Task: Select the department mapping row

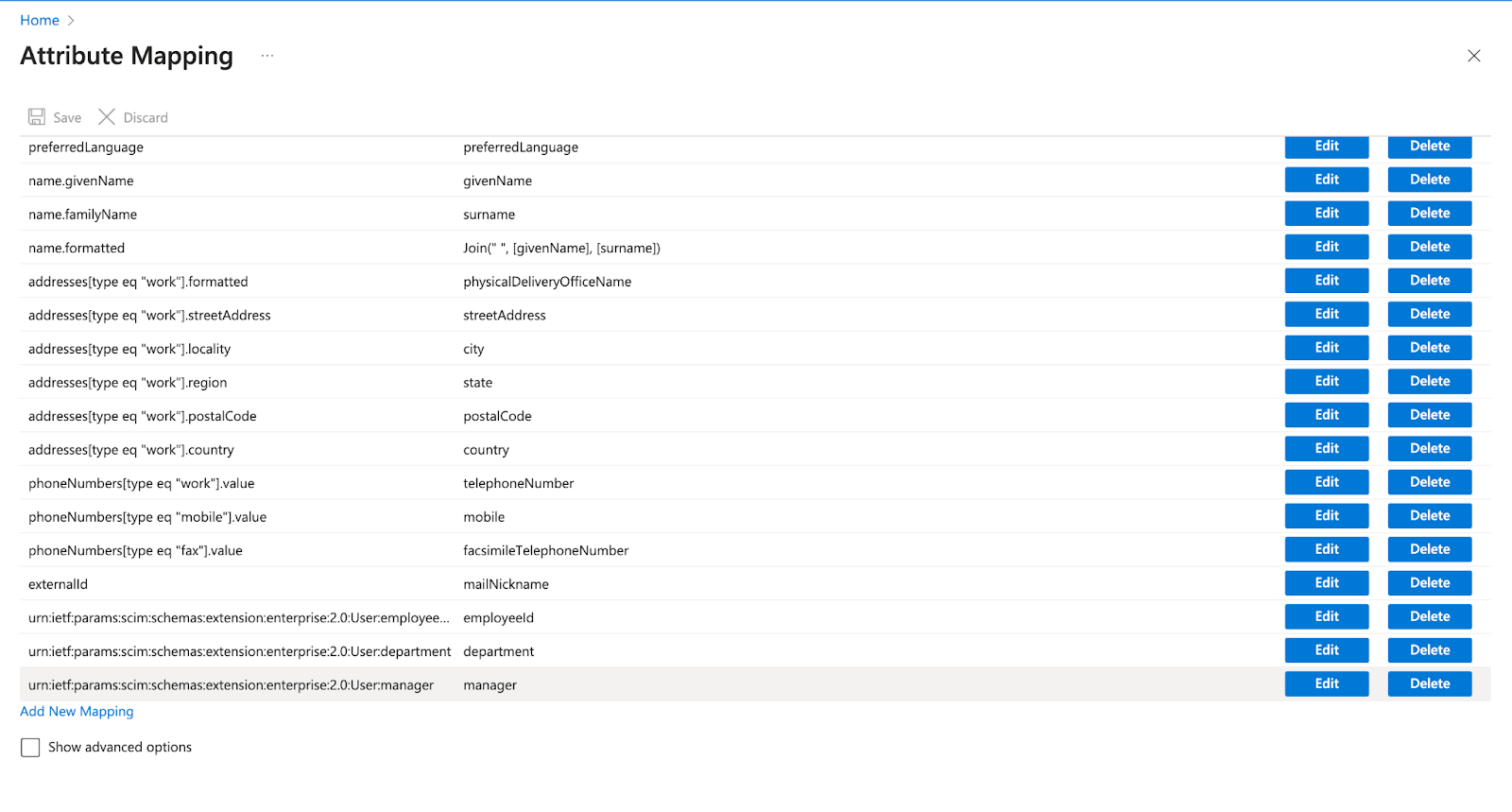Action: click(498, 651)
